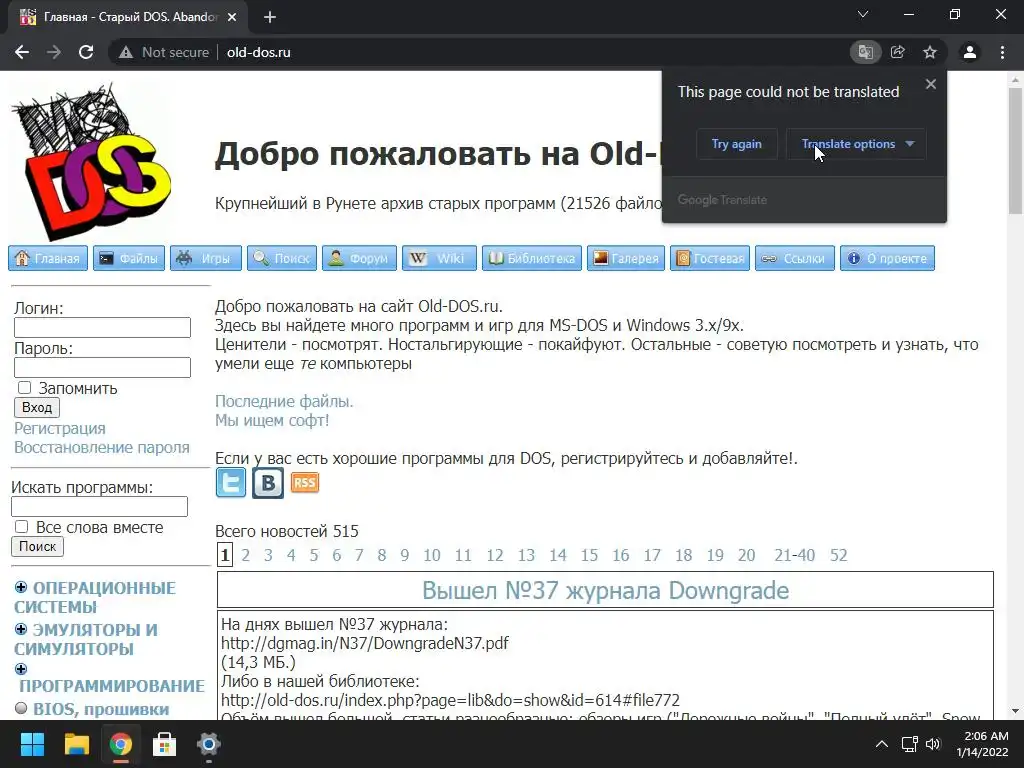Click the address bar URL old-dos.ru
Screen dimensions: 1024x768
tap(259, 52)
